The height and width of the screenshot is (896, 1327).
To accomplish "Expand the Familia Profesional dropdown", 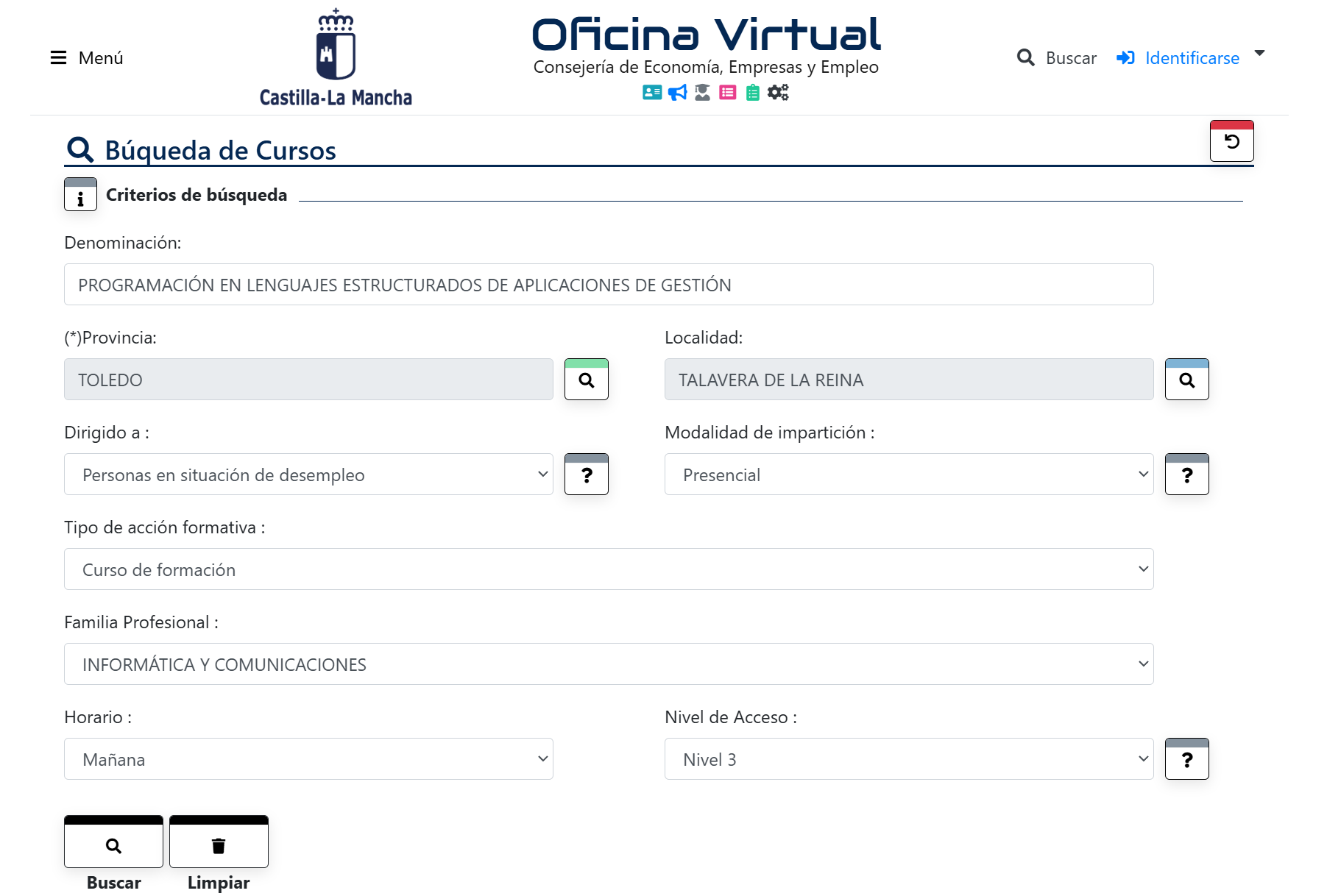I will (608, 664).
